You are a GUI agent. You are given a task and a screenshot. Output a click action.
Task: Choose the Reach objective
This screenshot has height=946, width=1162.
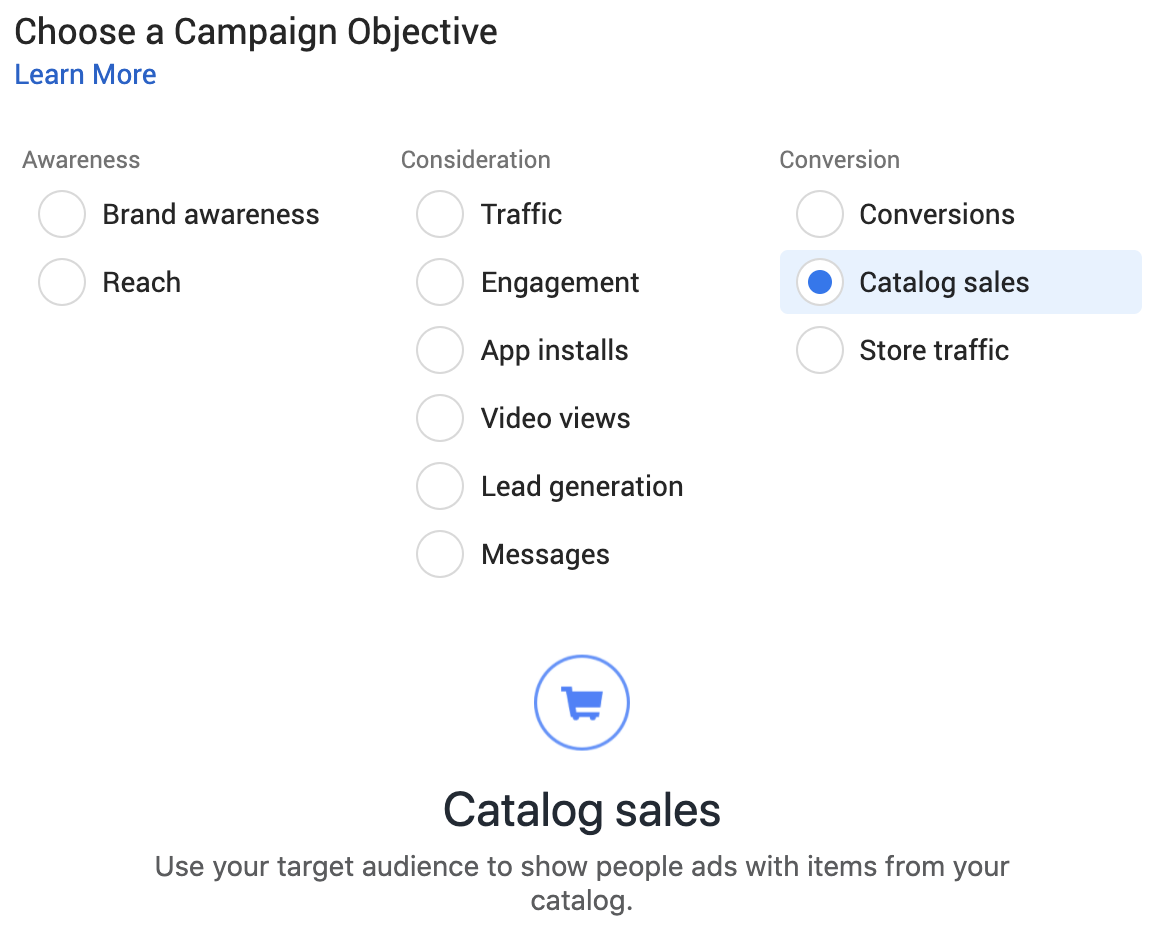[x=62, y=282]
